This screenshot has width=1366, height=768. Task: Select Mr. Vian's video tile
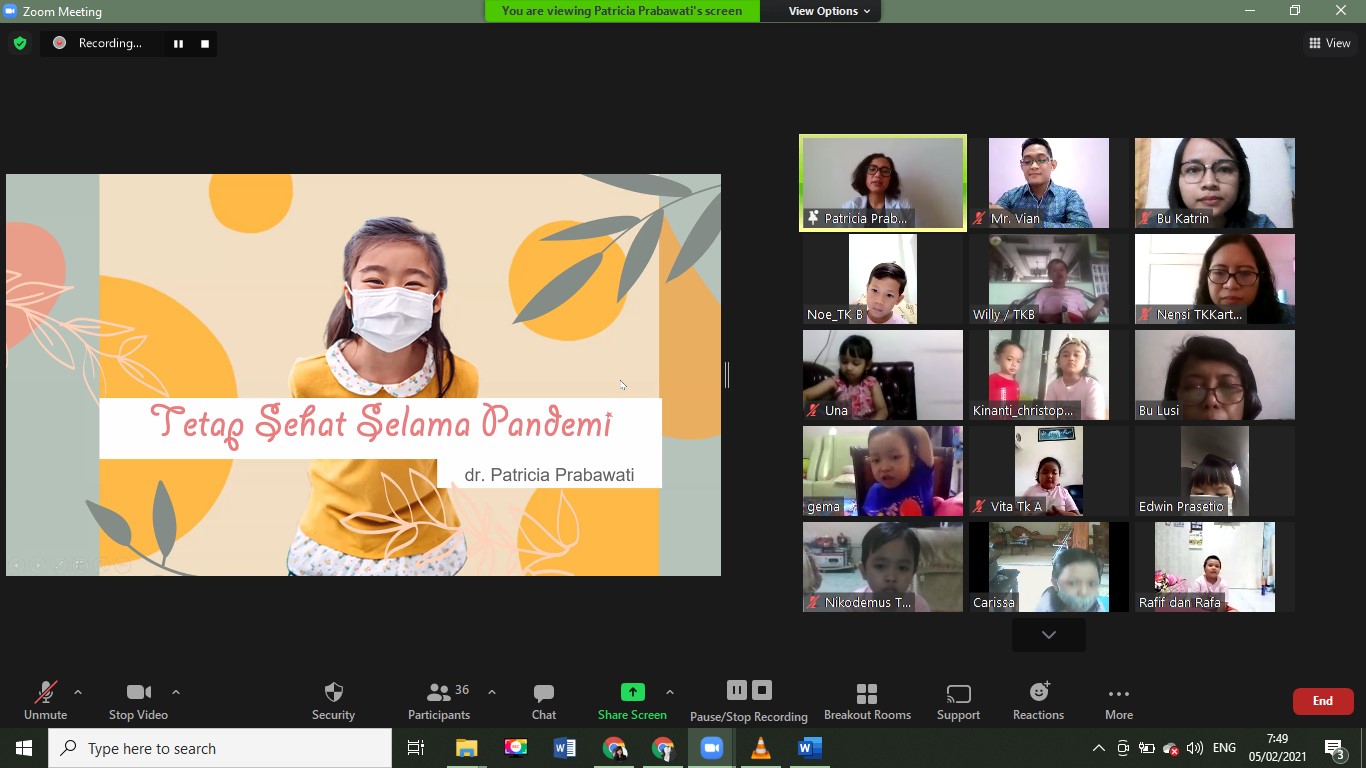[1049, 183]
